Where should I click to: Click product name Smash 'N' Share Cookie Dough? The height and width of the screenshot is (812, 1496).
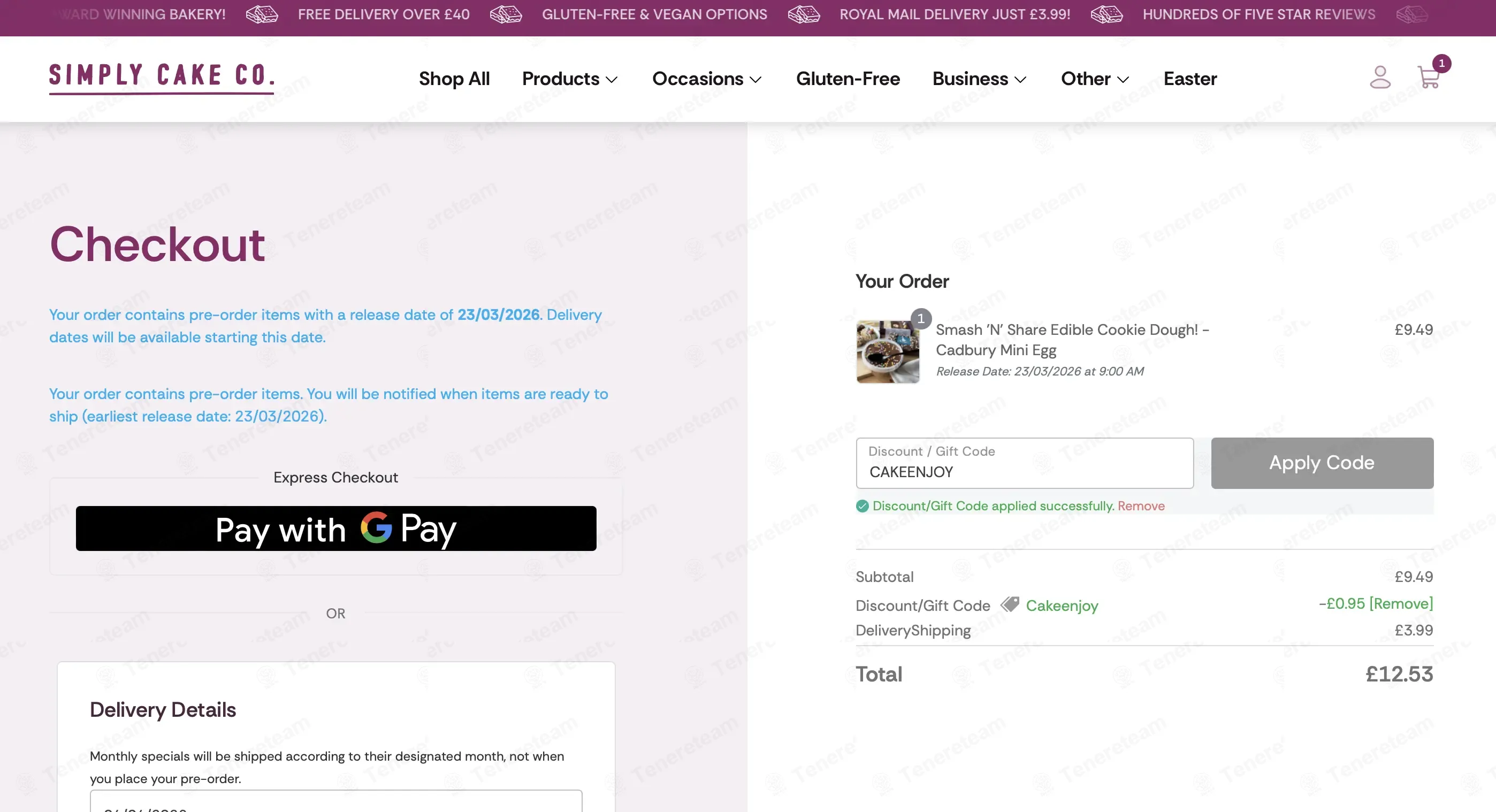coord(1072,340)
